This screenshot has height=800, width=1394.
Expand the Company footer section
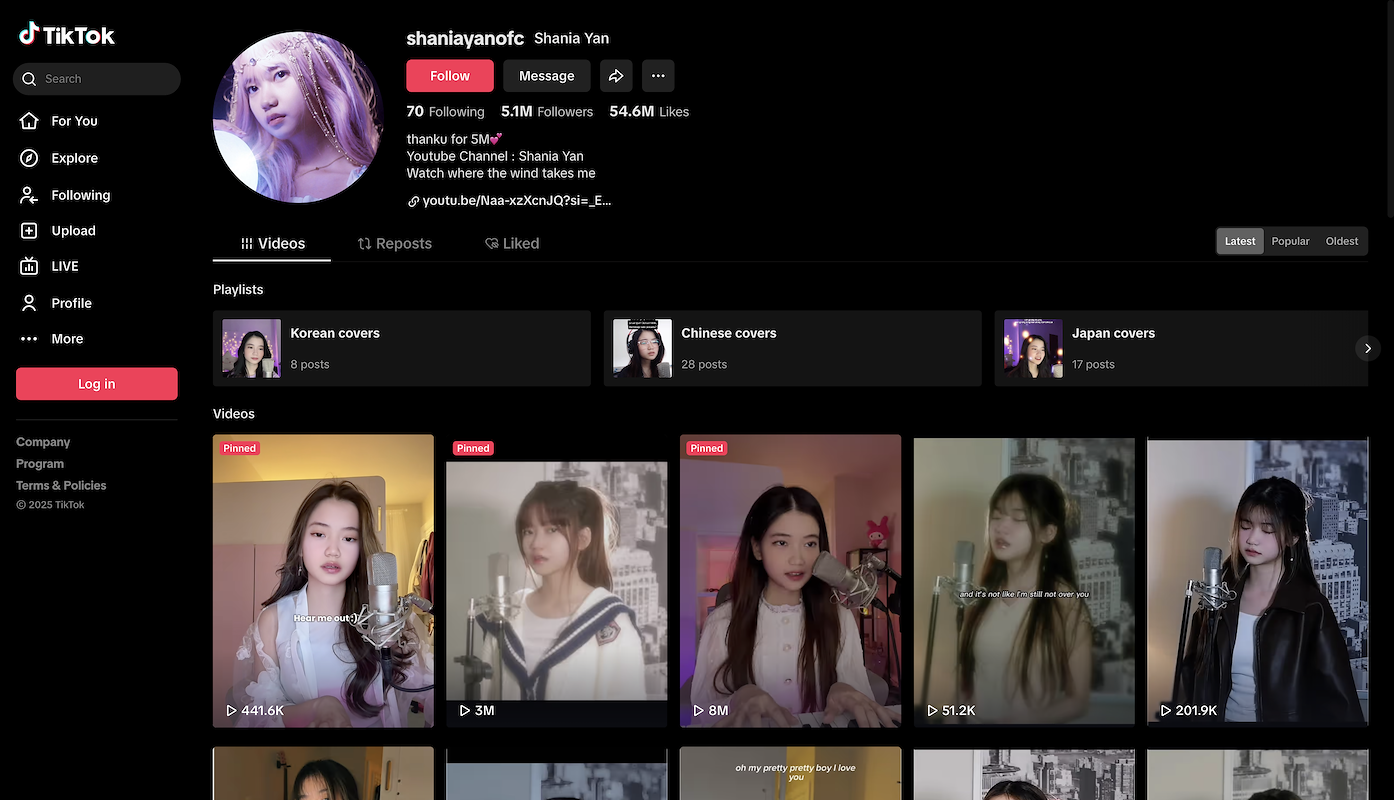coord(43,442)
